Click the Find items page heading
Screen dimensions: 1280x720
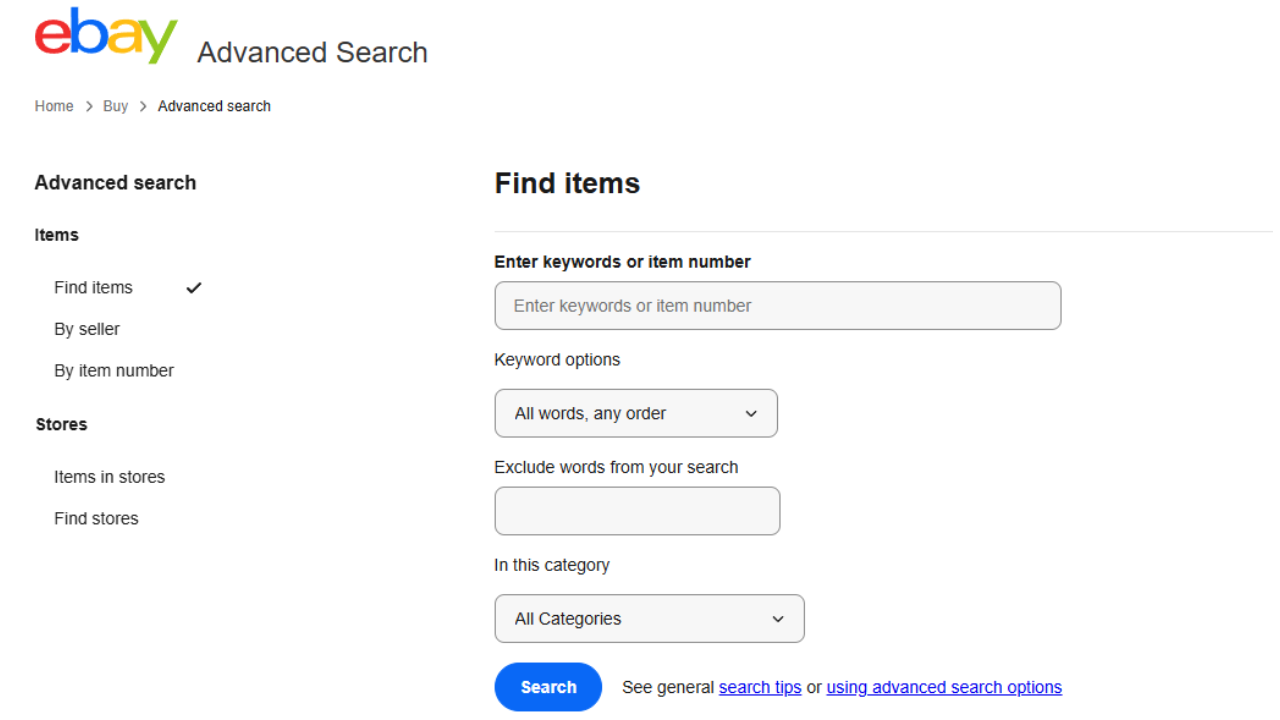tap(567, 183)
